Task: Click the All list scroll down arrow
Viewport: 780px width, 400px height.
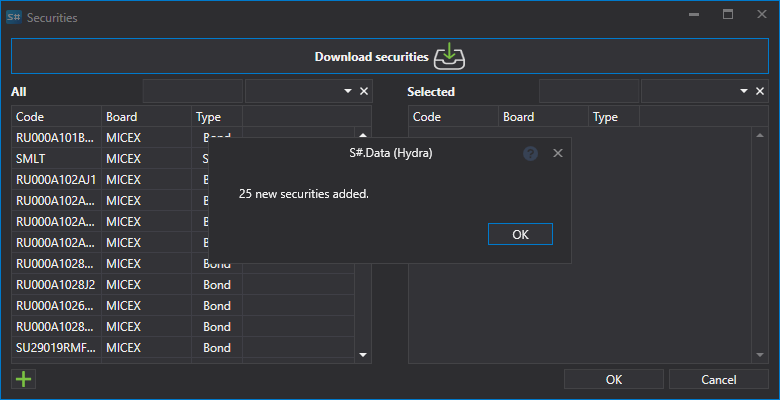Action: [x=363, y=355]
